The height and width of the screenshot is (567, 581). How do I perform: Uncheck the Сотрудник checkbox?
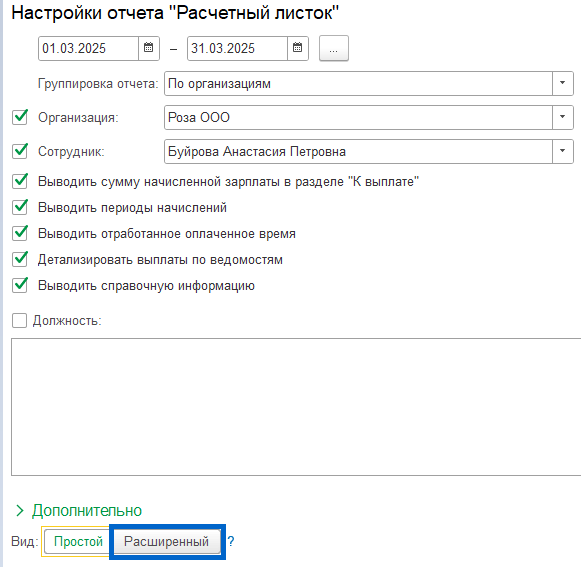[20, 151]
